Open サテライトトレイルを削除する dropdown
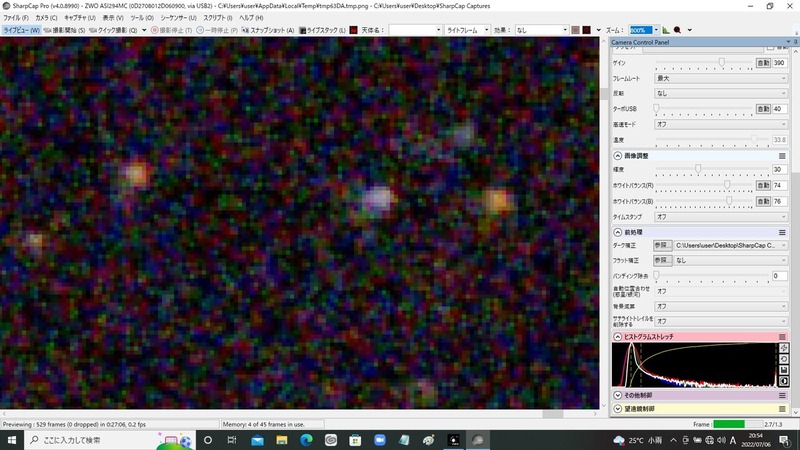 click(x=721, y=321)
